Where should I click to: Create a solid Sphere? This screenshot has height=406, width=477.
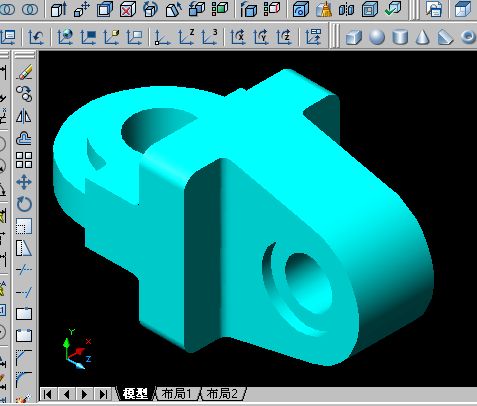tap(377, 37)
